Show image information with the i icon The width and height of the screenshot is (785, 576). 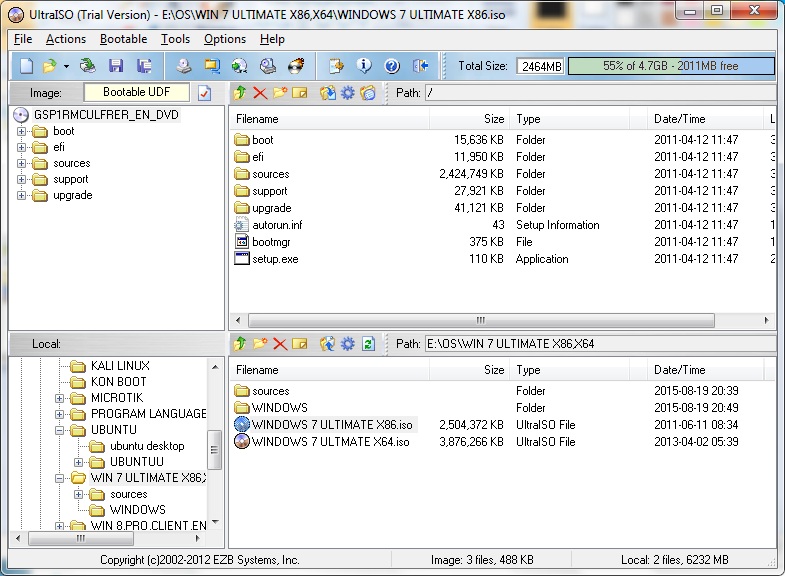364,66
